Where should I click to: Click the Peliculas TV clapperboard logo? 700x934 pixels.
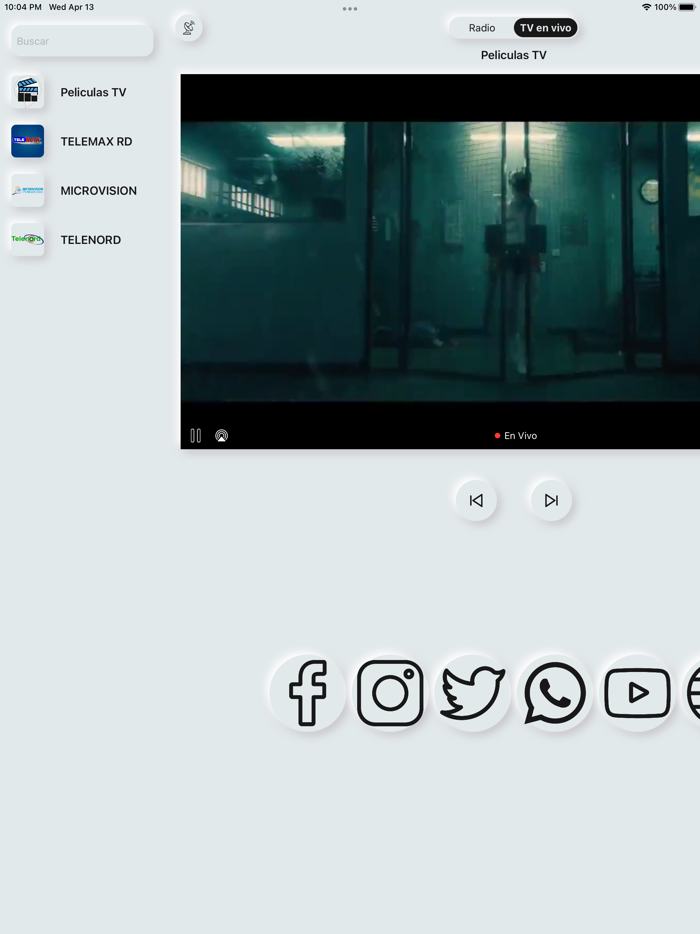click(27, 92)
